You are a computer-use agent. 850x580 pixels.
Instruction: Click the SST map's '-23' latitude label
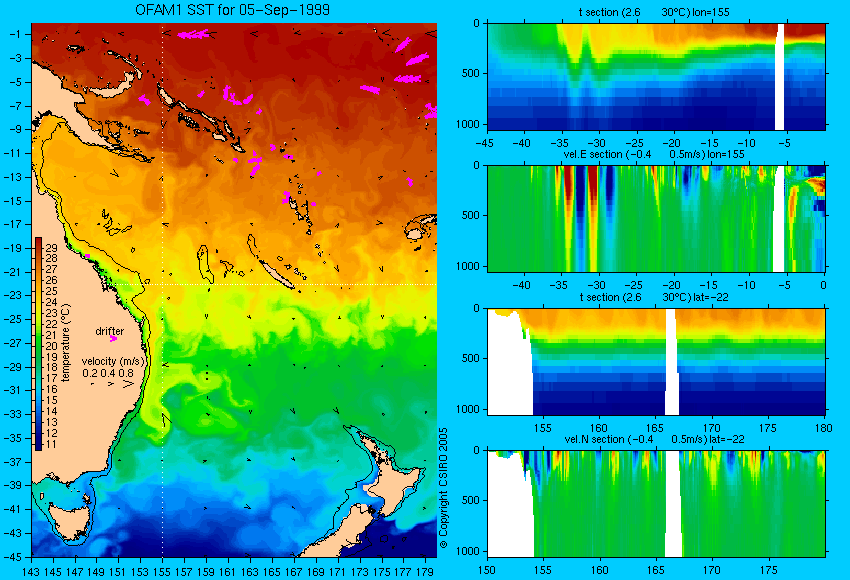(12, 295)
